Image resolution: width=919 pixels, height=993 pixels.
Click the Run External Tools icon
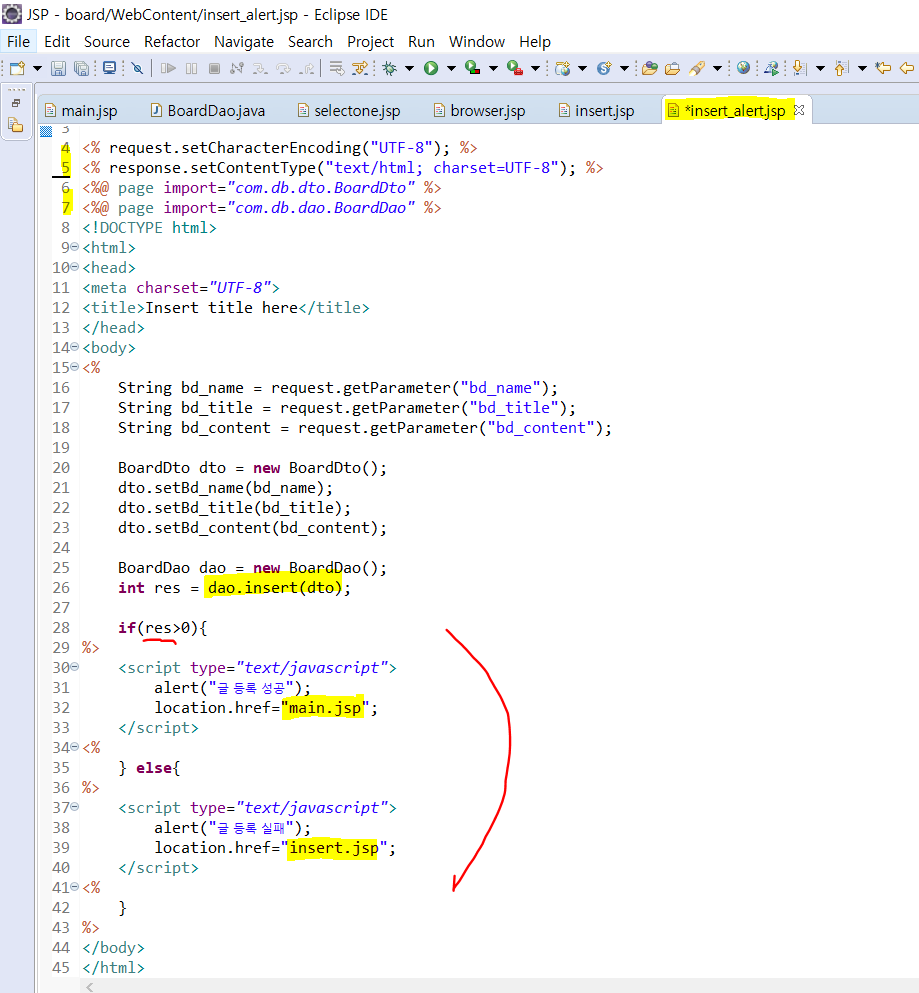[x=515, y=68]
